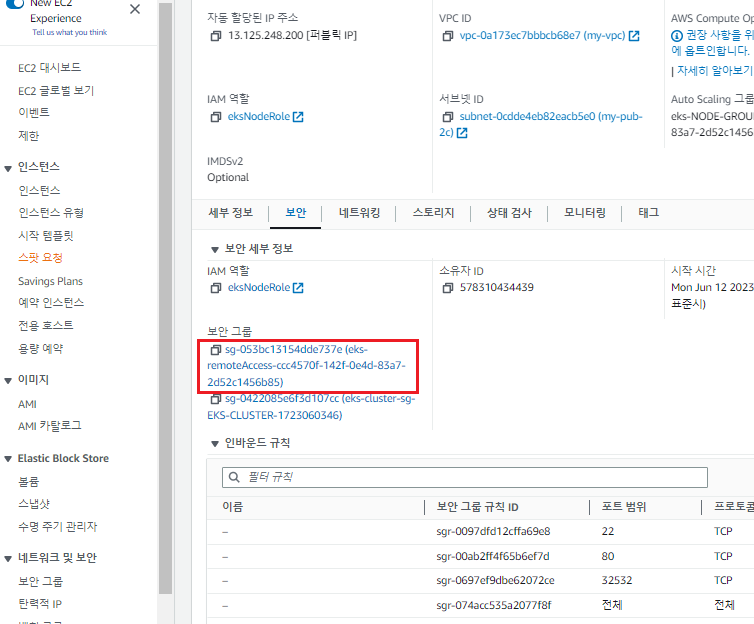
Task: Select rule ID sgr-0697ef9dbe62072ce
Action: coord(495,581)
